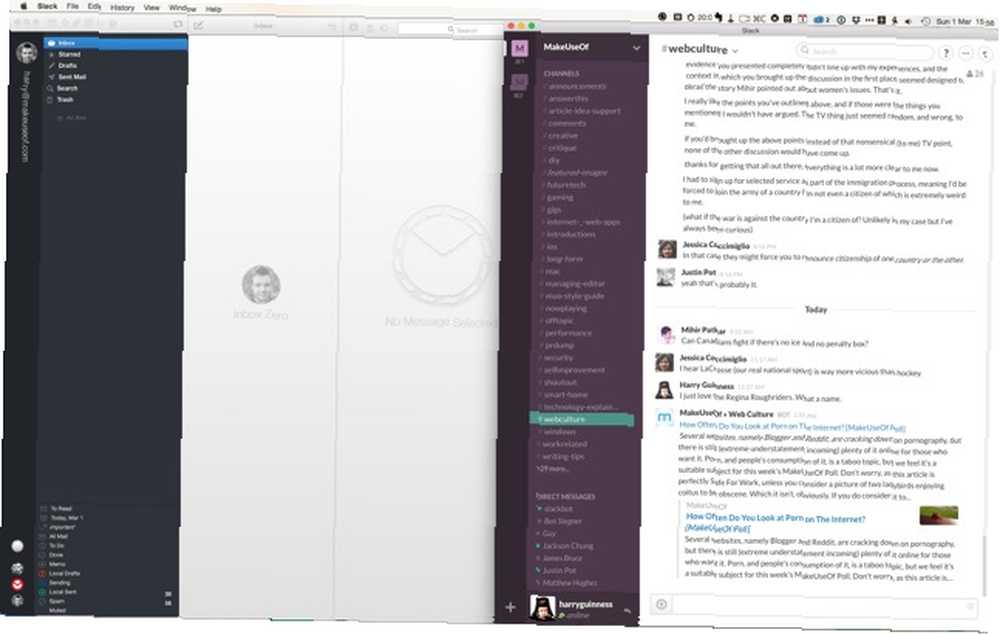The height and width of the screenshot is (635, 1000).
Task: Click the plus icon to add a team
Action: click(x=510, y=607)
